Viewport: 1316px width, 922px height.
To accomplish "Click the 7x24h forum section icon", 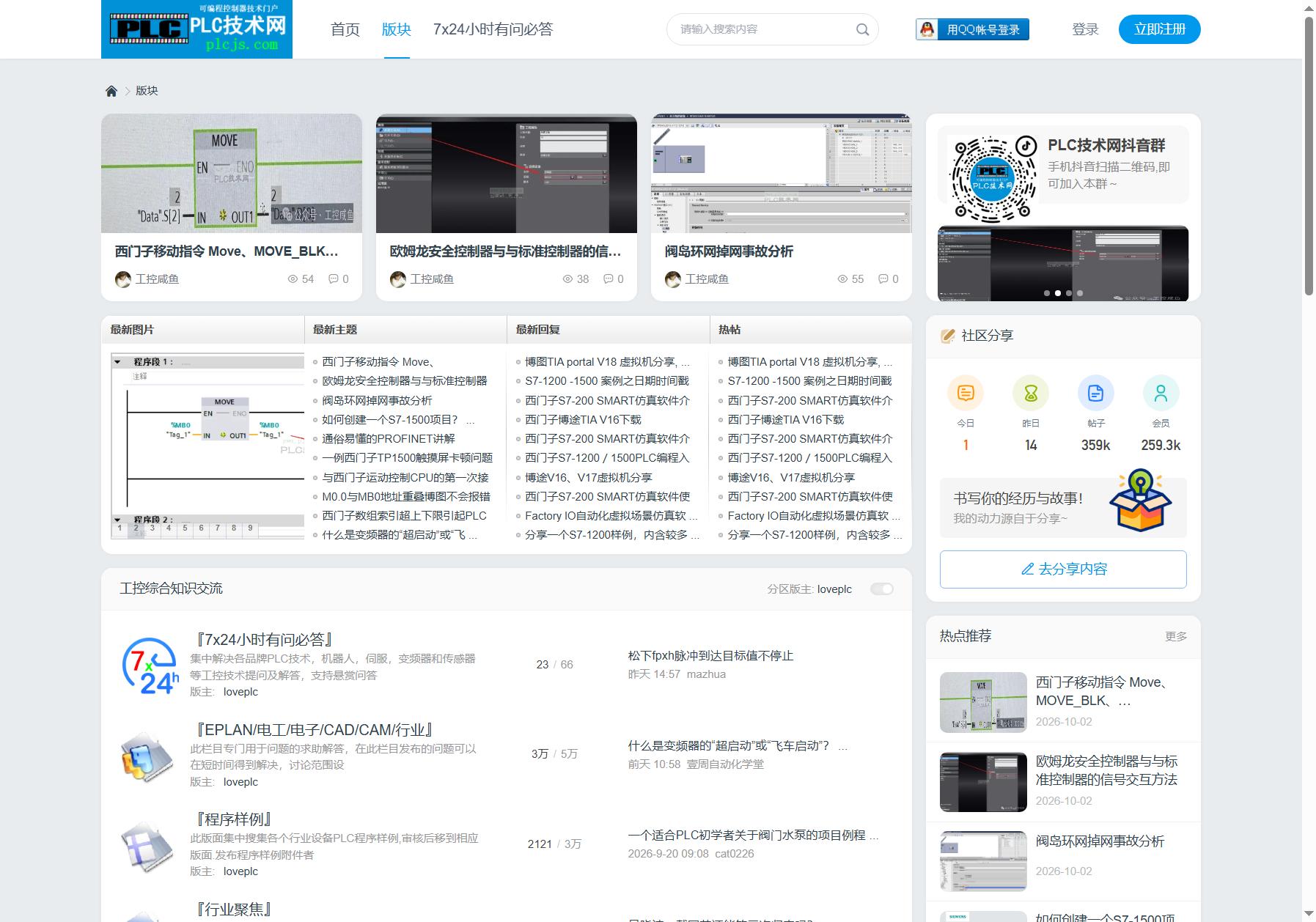I will click(150, 665).
